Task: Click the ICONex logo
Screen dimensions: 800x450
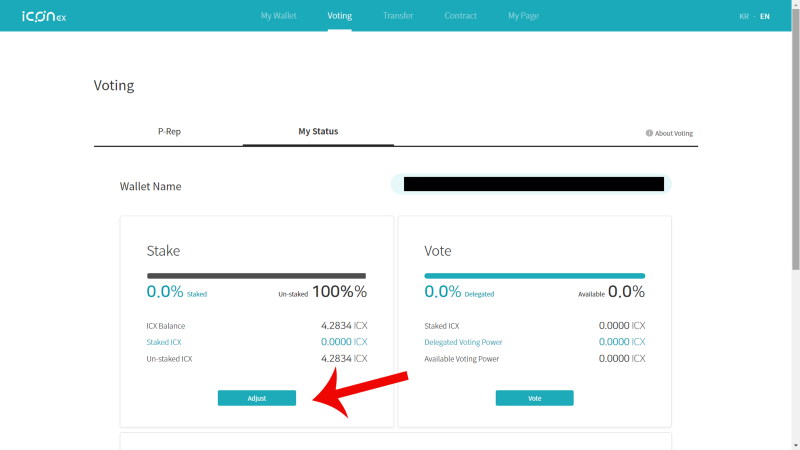Action: [x=44, y=16]
